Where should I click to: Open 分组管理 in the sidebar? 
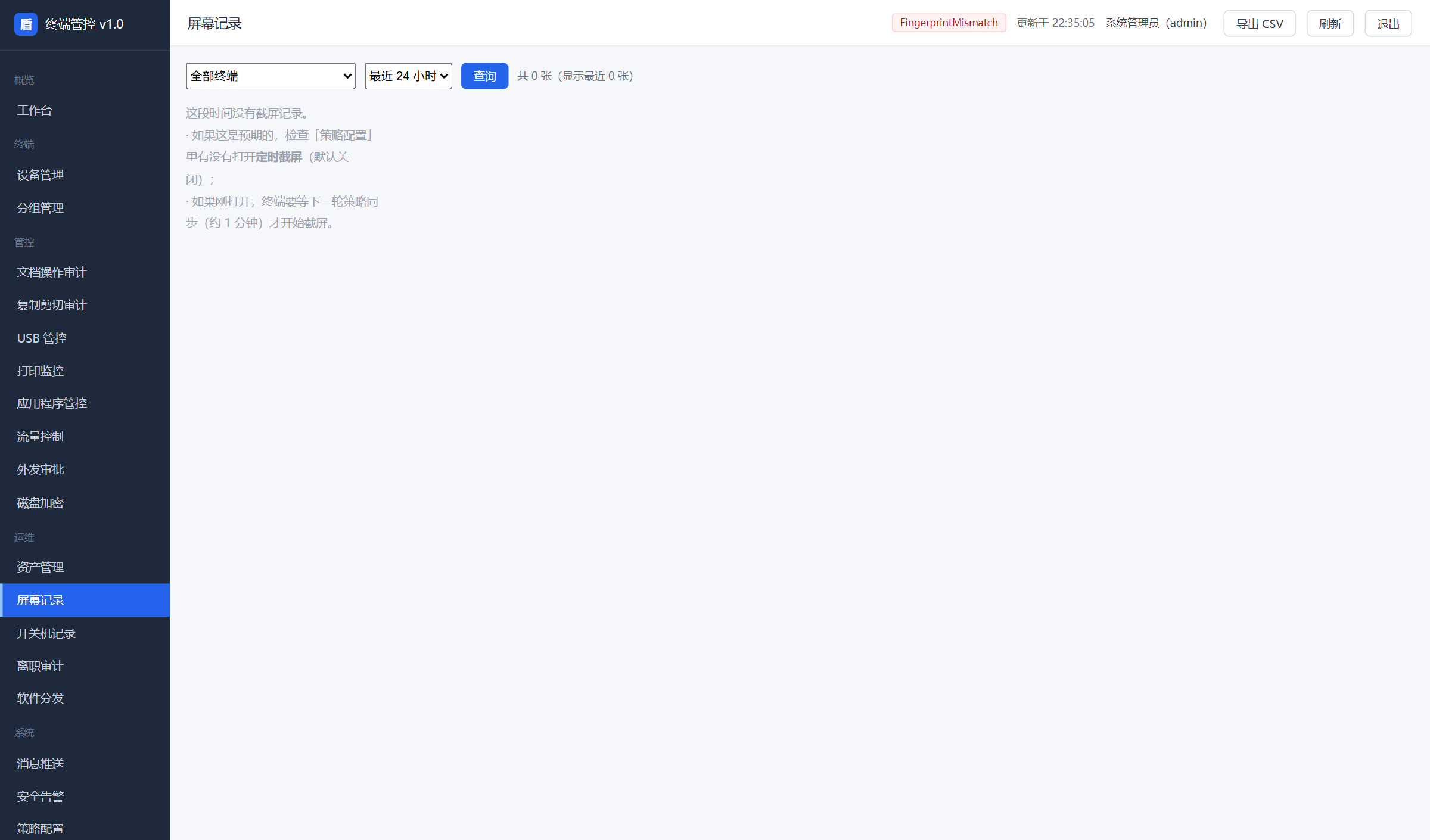click(85, 208)
